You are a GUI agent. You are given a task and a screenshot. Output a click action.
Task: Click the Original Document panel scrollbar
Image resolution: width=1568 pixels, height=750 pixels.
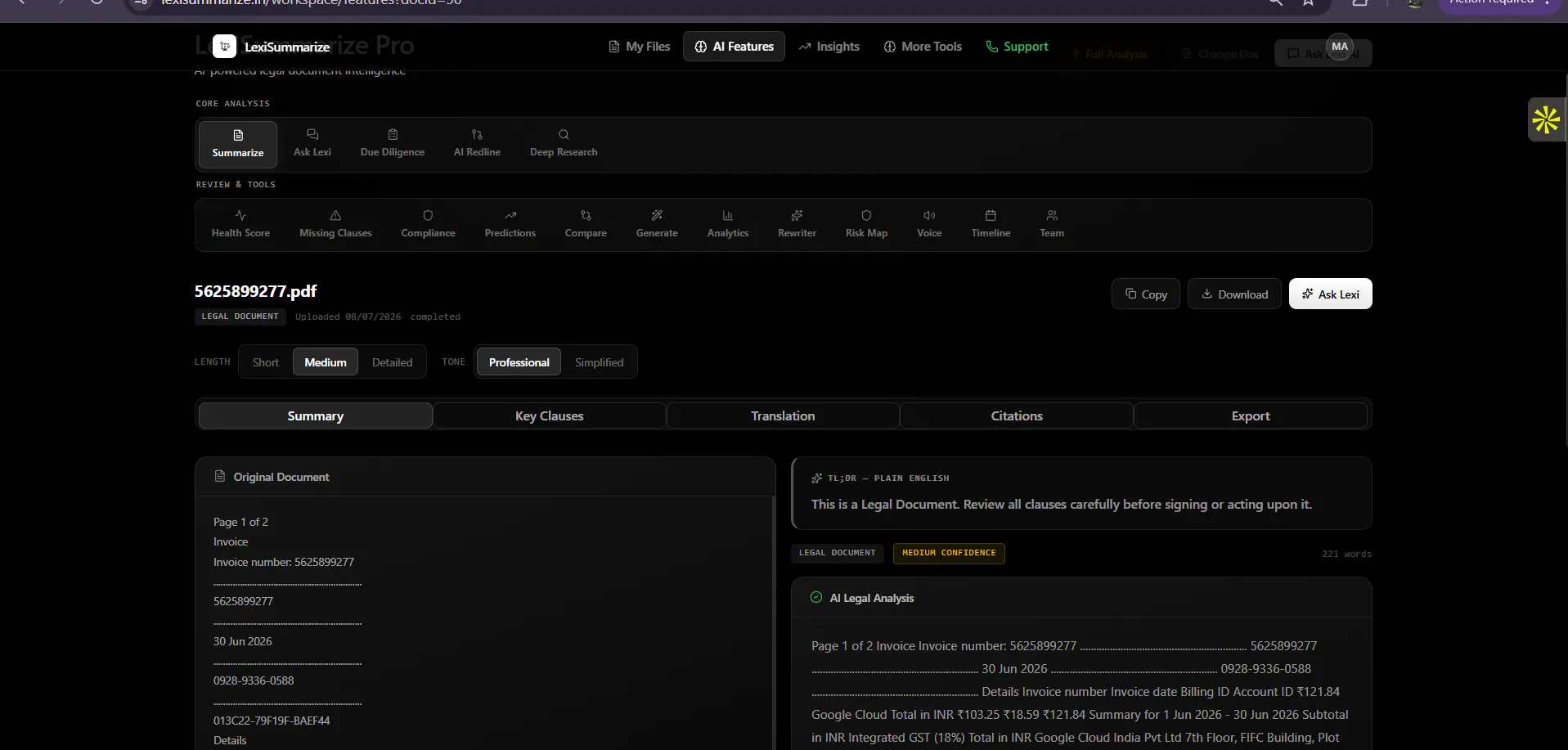[x=773, y=622]
